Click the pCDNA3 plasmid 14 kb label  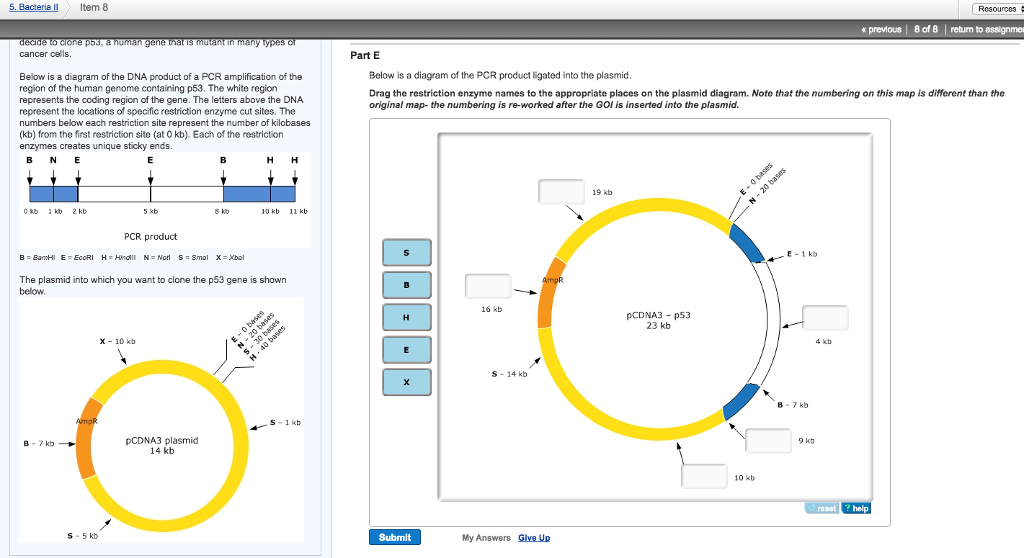[162, 446]
